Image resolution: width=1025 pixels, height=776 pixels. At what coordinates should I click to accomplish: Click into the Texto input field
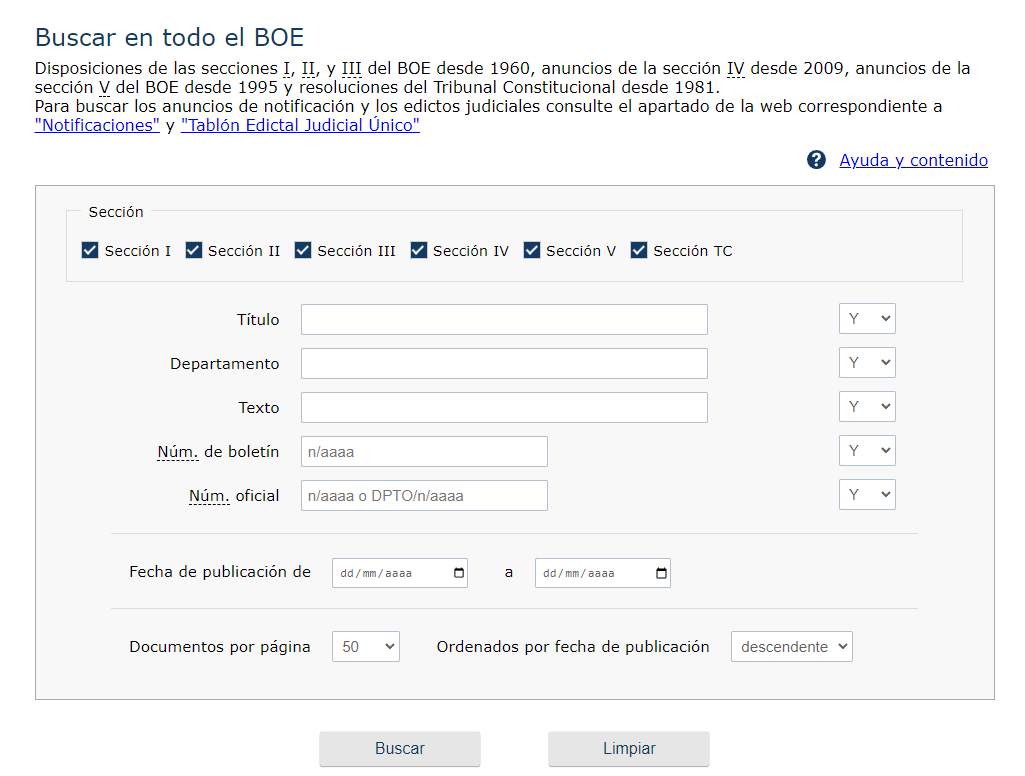click(x=504, y=407)
